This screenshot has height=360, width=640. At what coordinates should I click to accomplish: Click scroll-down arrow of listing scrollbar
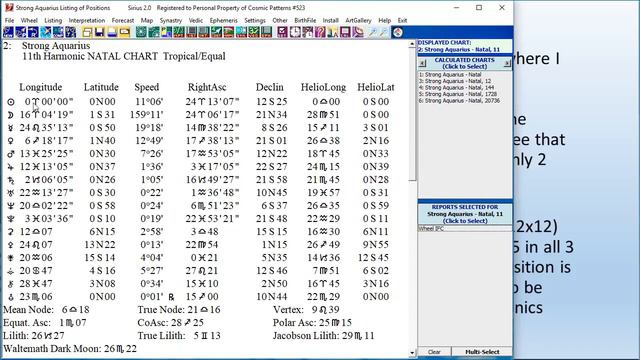tap(412, 353)
